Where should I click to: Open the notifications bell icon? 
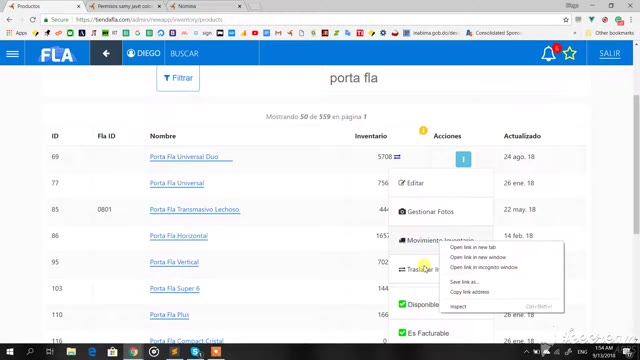tap(548, 54)
